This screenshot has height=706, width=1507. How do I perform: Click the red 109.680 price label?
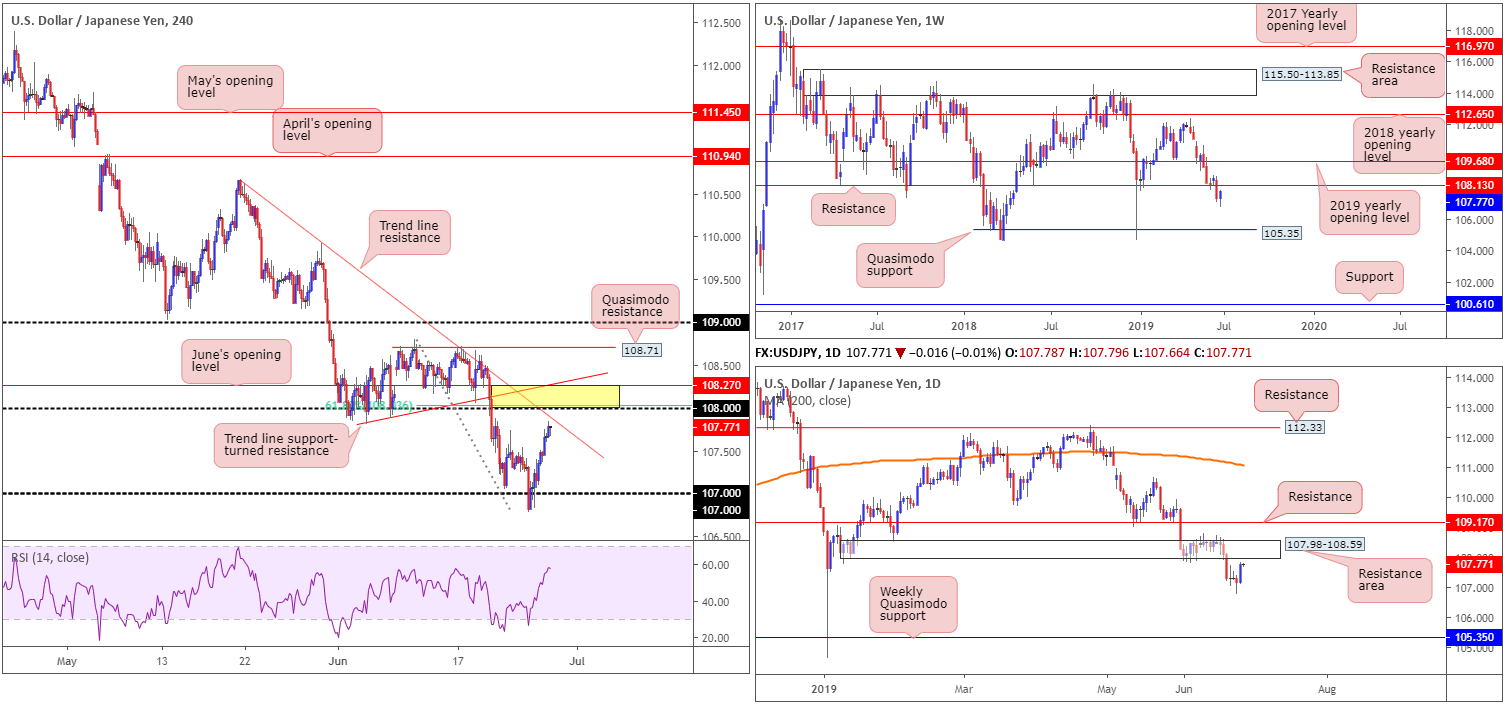tap(1474, 161)
